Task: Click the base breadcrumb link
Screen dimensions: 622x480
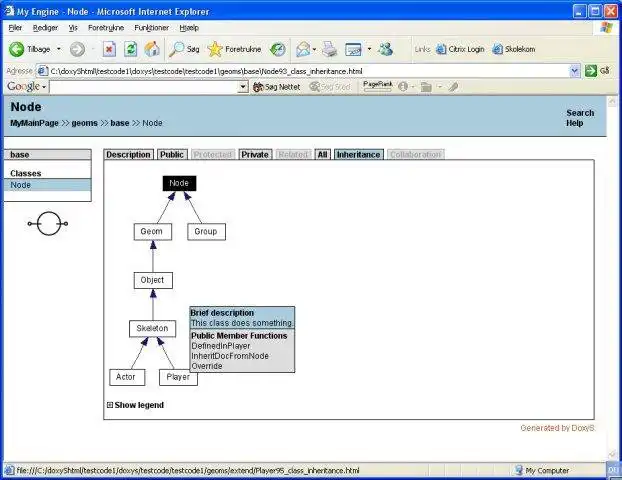Action: point(120,123)
